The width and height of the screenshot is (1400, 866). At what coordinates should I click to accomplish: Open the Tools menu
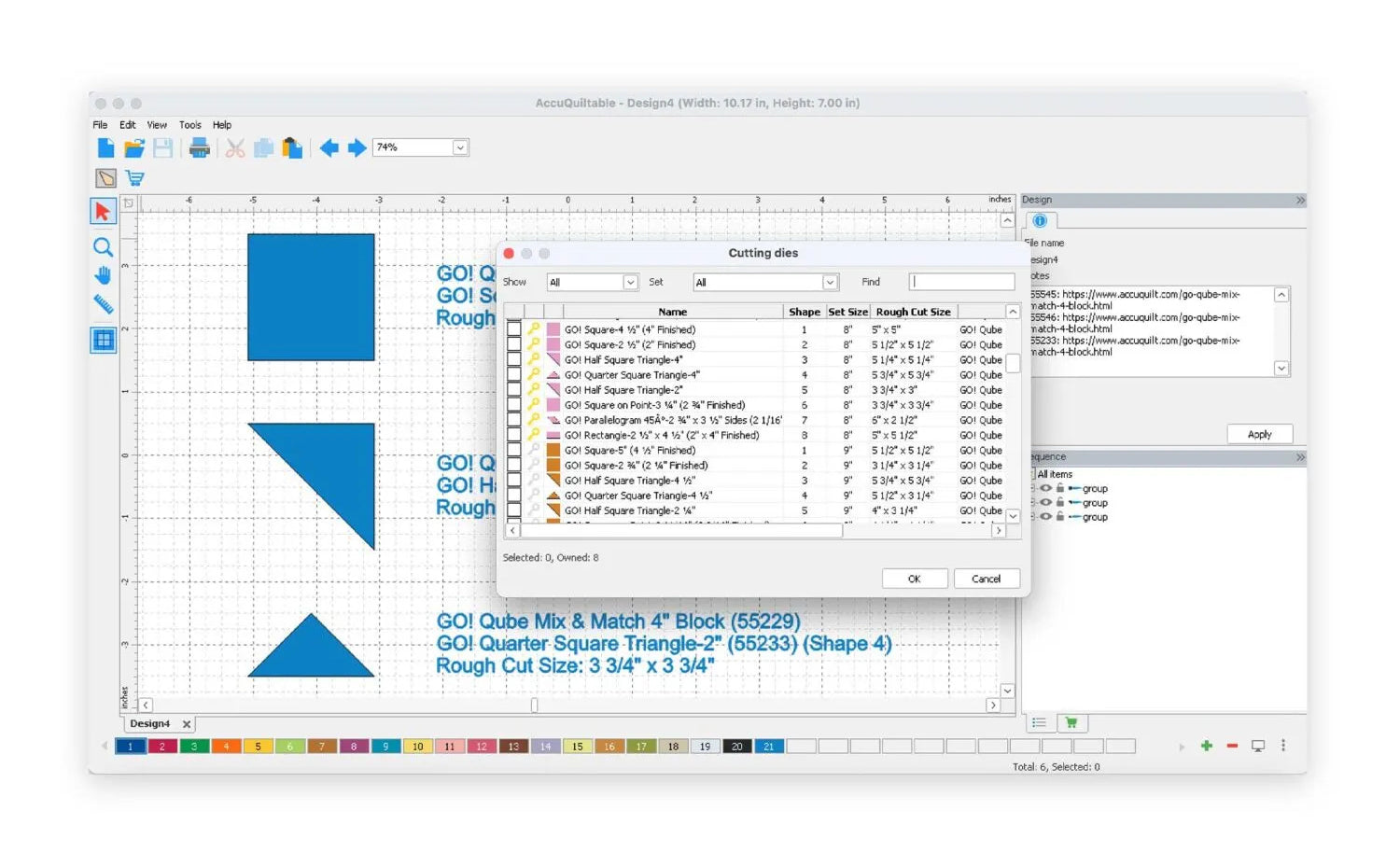(x=189, y=124)
